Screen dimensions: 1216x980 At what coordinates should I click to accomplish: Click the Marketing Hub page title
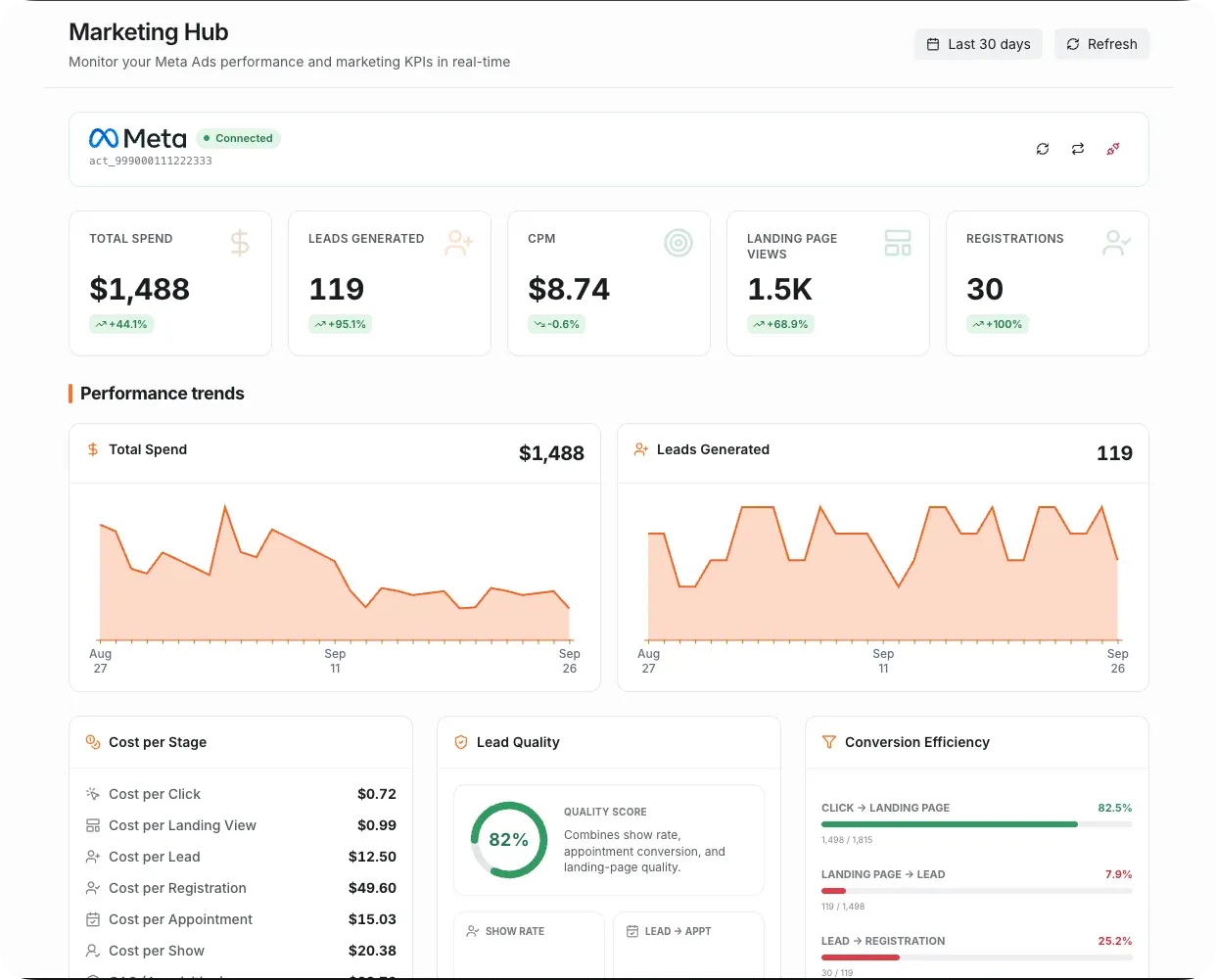tap(149, 32)
